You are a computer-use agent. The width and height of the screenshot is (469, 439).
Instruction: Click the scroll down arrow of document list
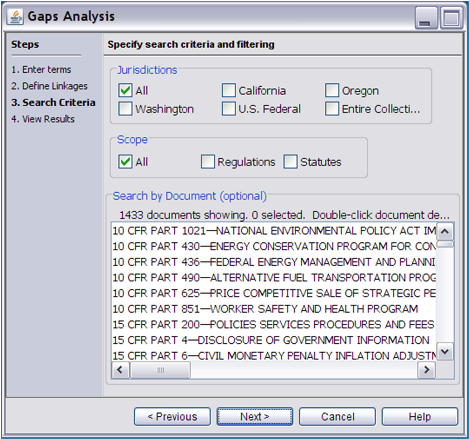tap(445, 351)
